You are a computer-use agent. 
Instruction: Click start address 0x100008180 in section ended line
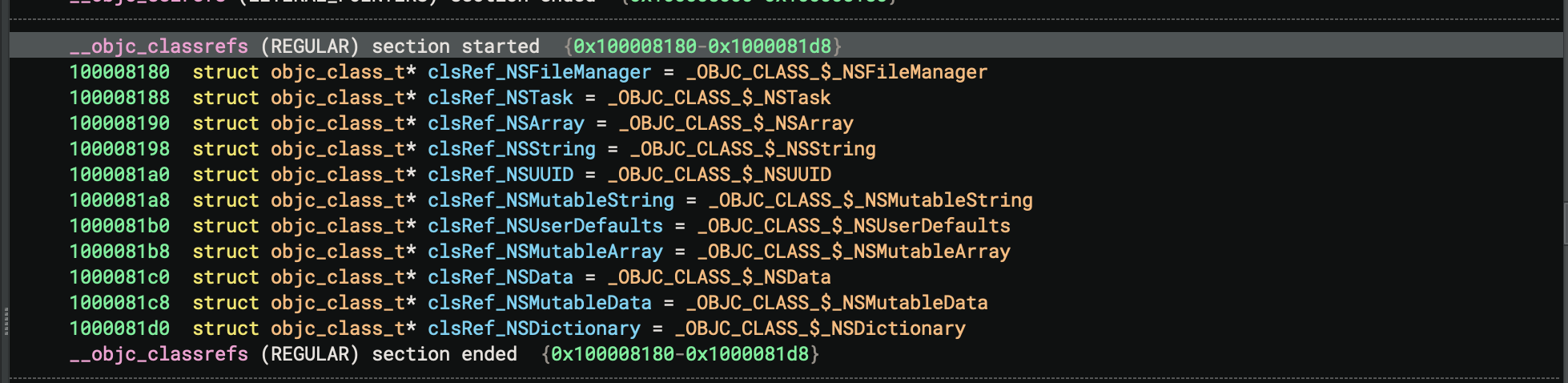(613, 354)
